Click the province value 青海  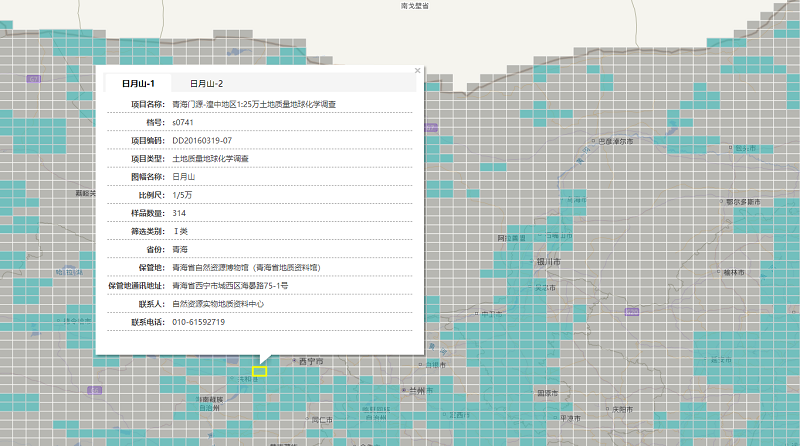(x=180, y=250)
